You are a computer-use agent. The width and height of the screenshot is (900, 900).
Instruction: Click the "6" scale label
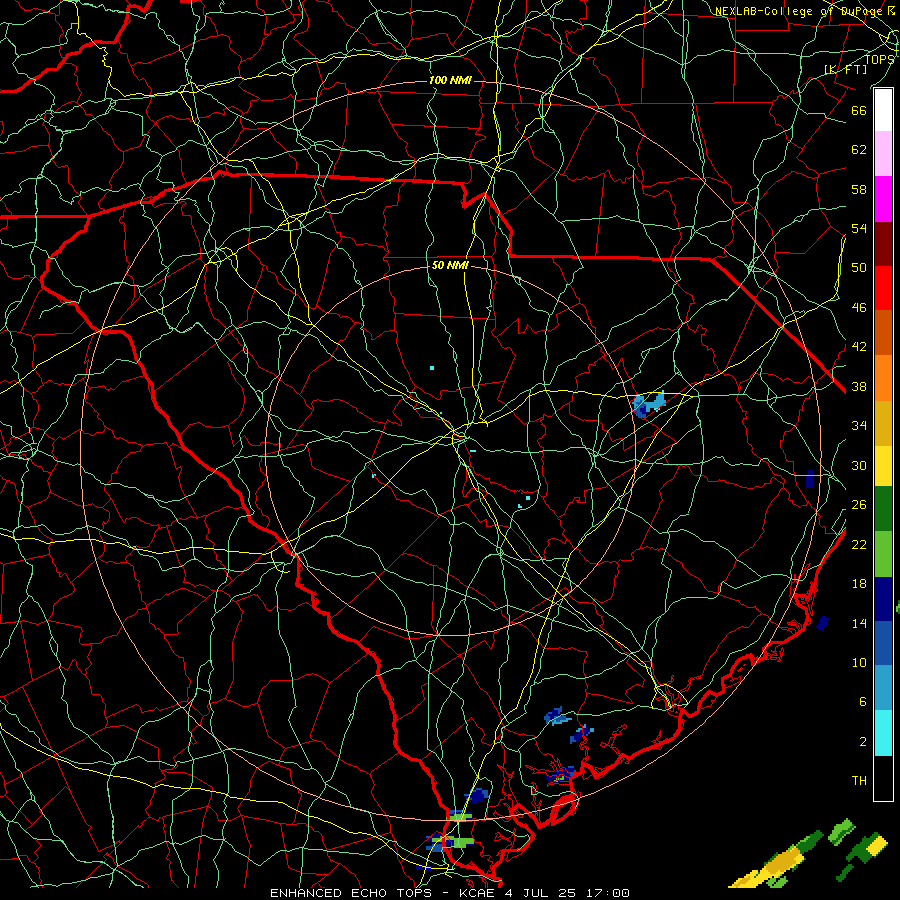click(862, 702)
